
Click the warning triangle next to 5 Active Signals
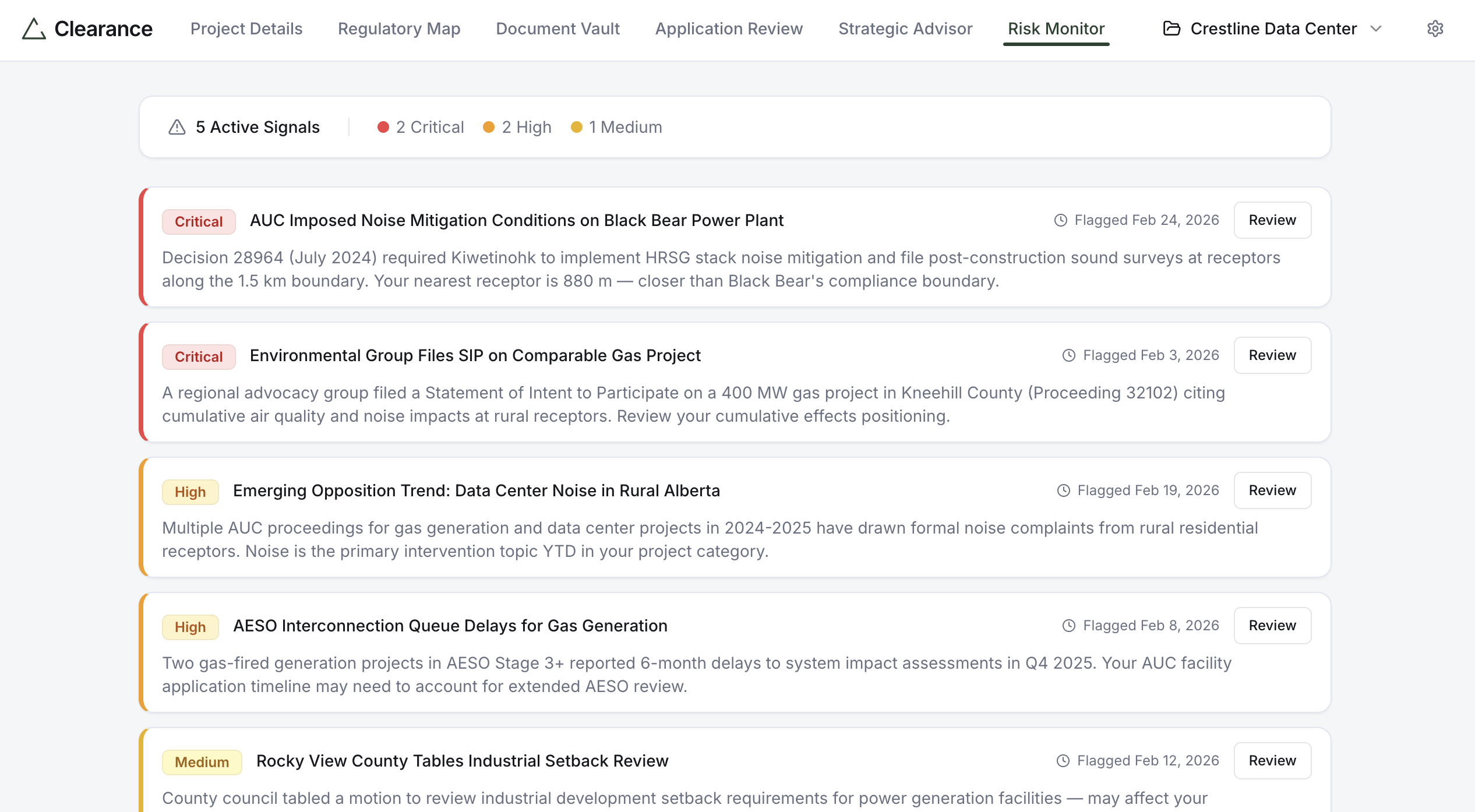click(x=176, y=127)
